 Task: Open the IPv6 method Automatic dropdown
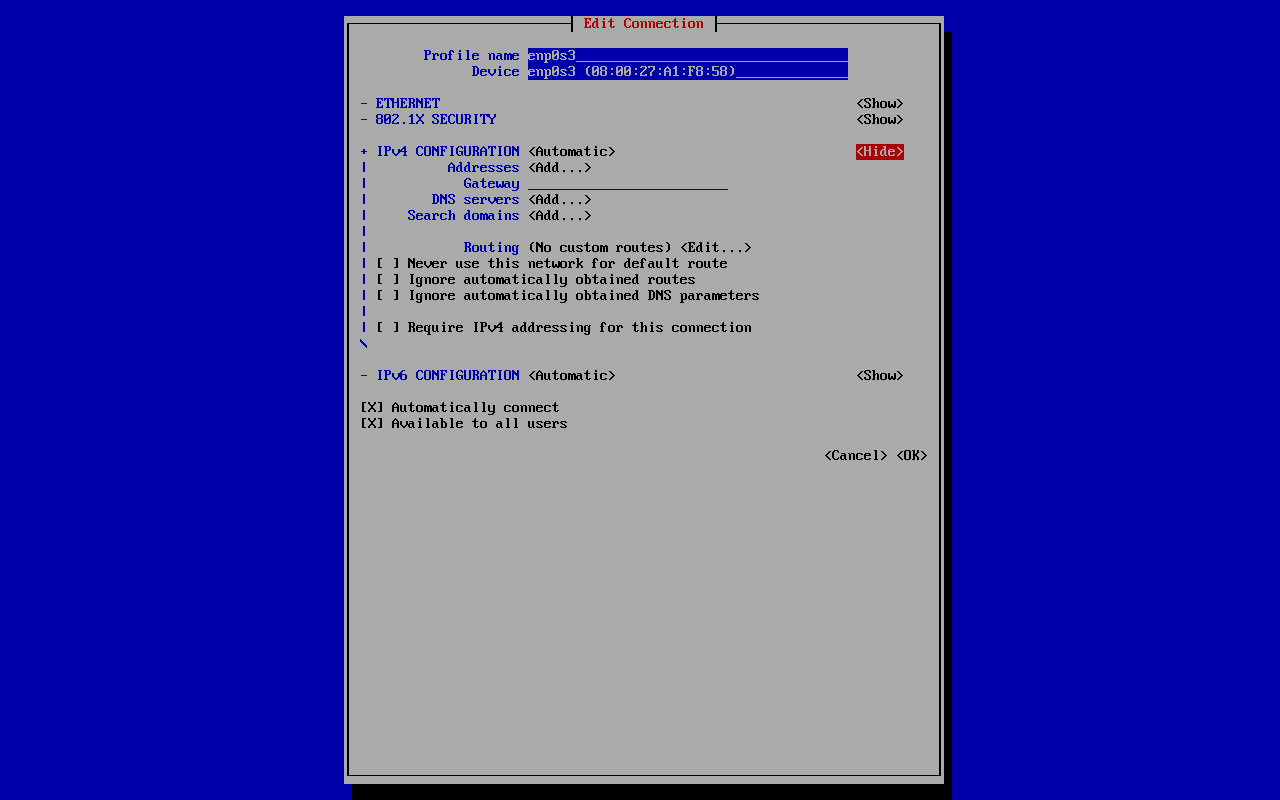(571, 376)
